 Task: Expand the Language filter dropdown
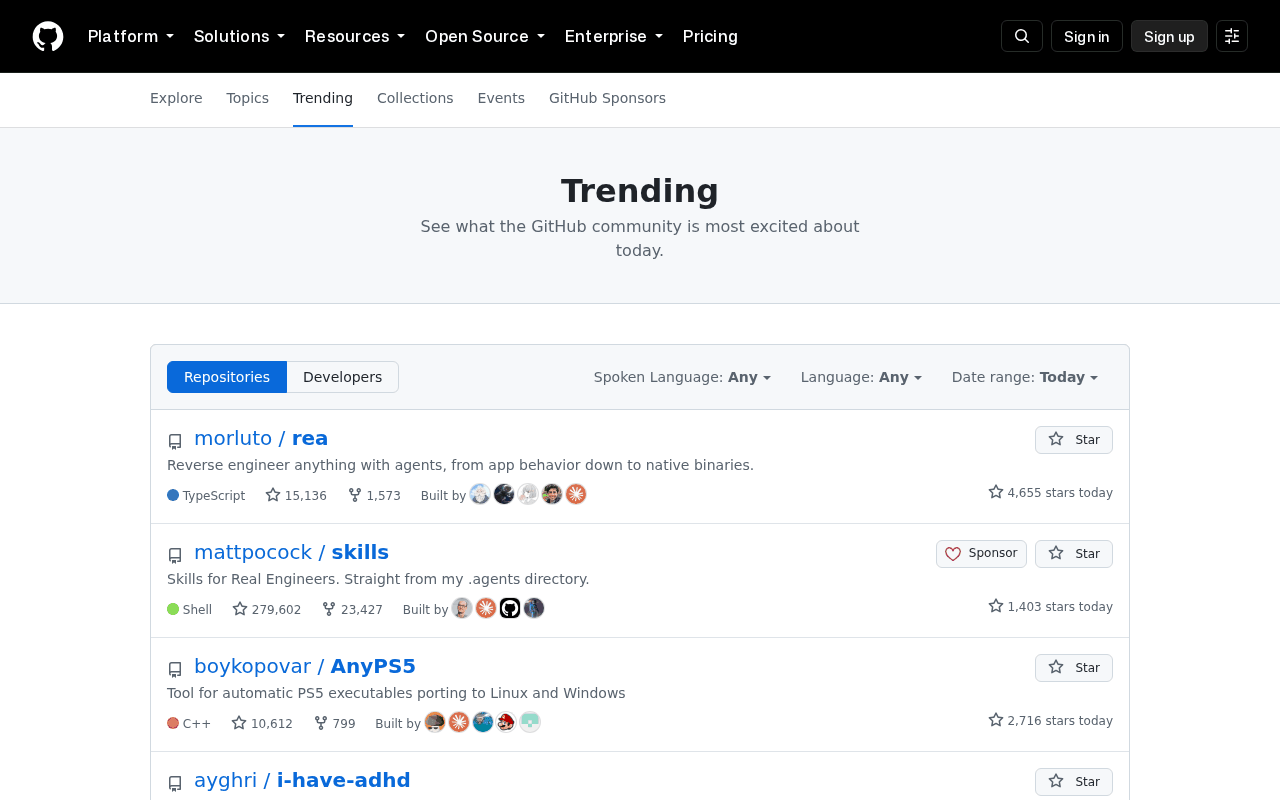coord(861,377)
